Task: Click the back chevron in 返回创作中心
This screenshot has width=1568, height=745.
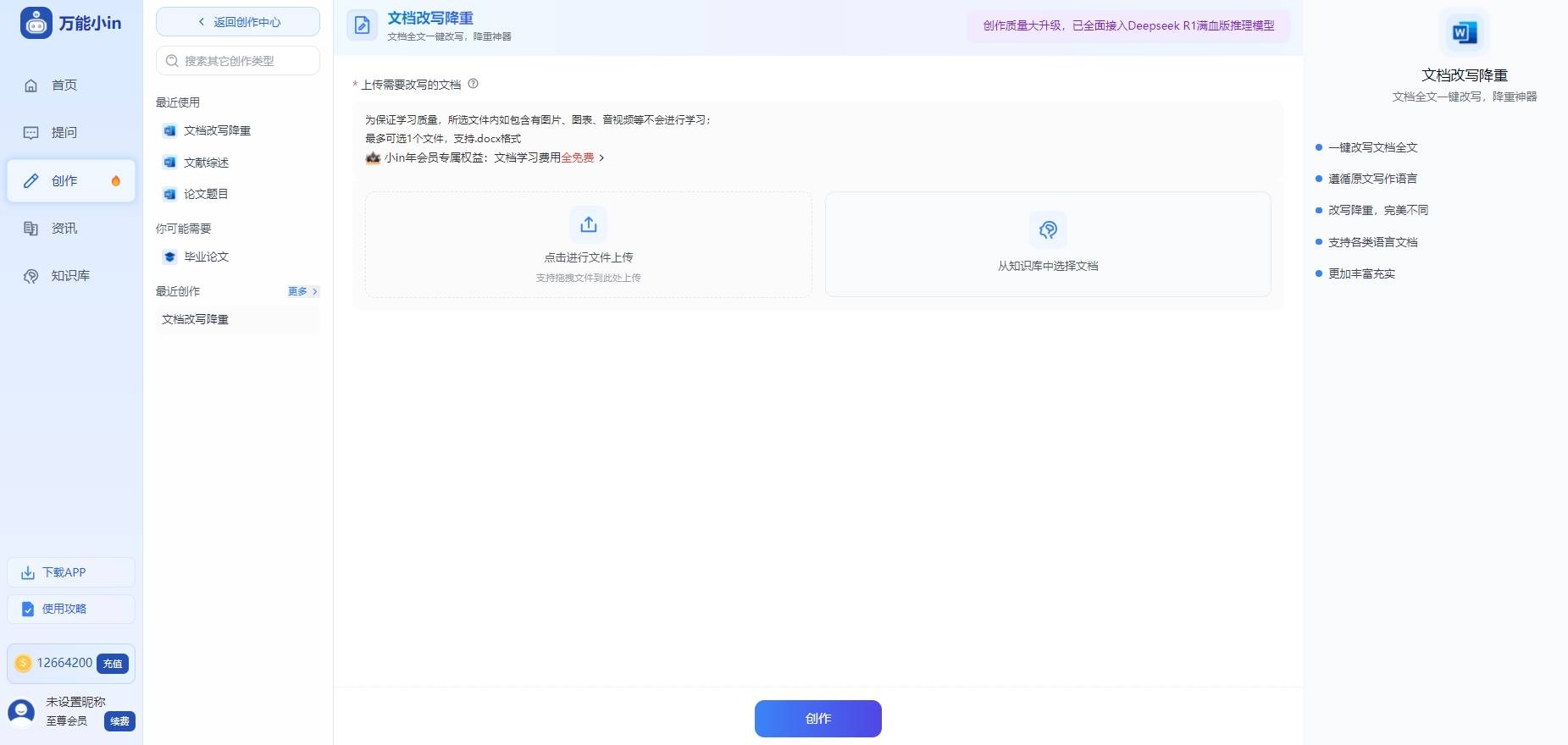Action: pos(202,22)
